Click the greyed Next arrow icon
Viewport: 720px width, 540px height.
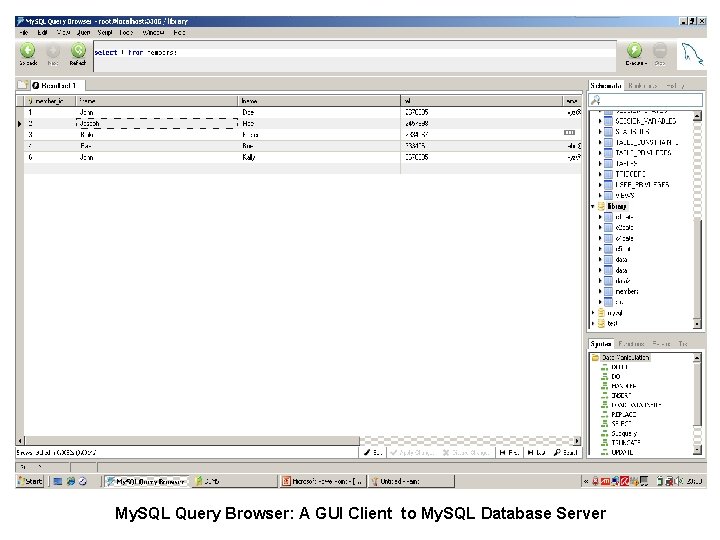(x=53, y=51)
